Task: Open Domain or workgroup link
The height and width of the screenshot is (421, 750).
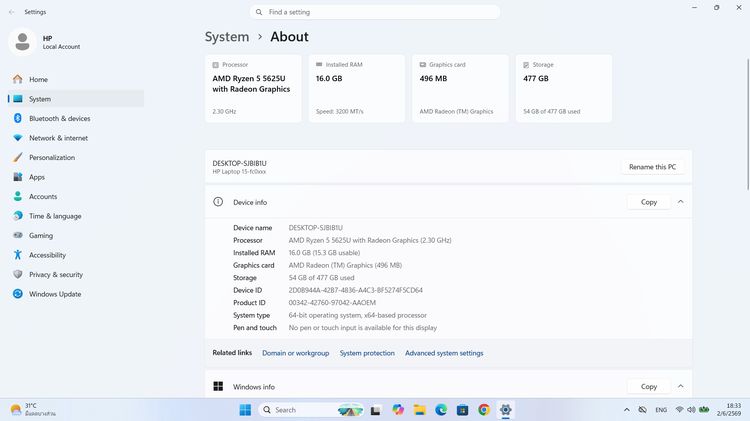Action: pos(296,353)
